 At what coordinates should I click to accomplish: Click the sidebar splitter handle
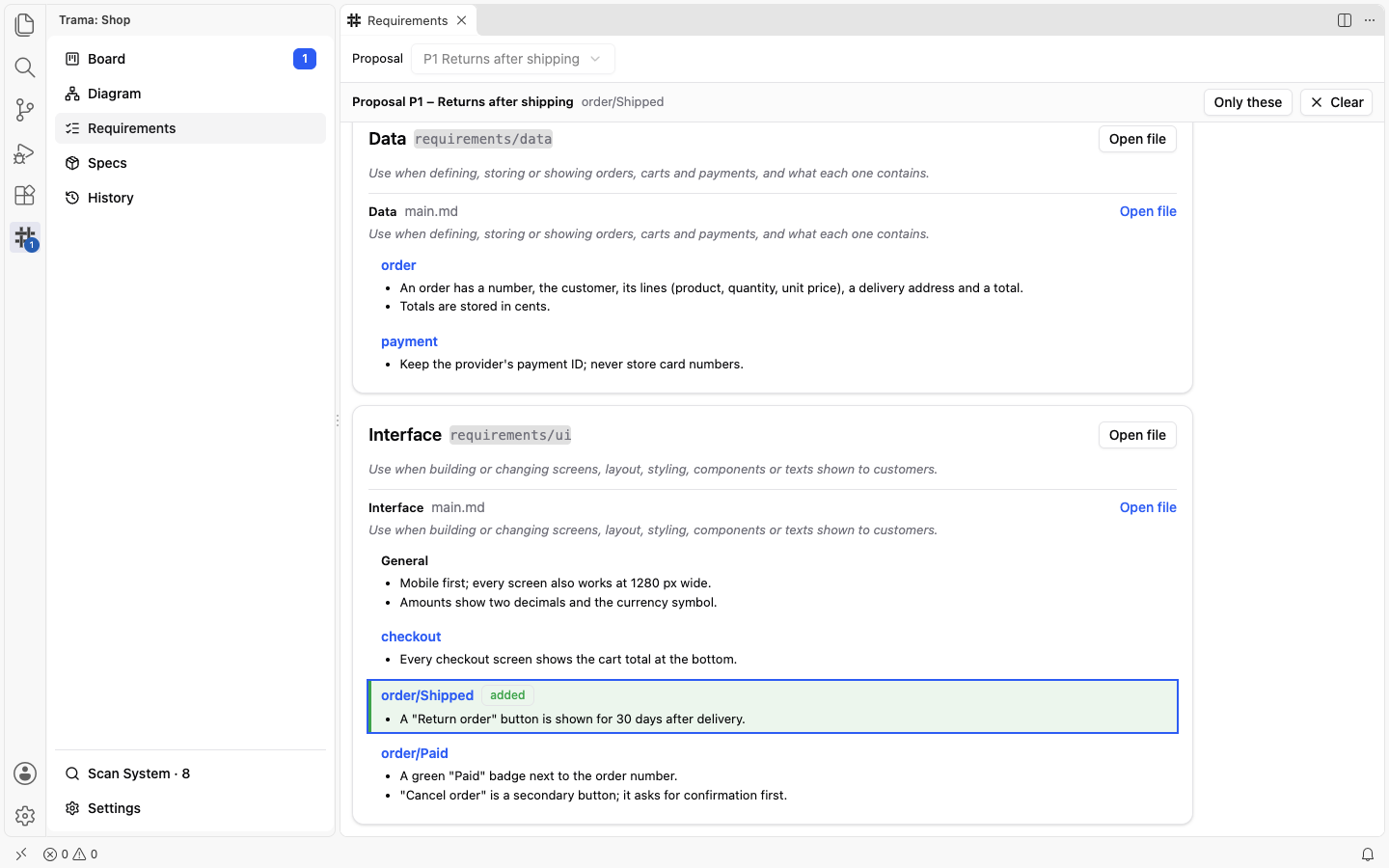coord(338,420)
